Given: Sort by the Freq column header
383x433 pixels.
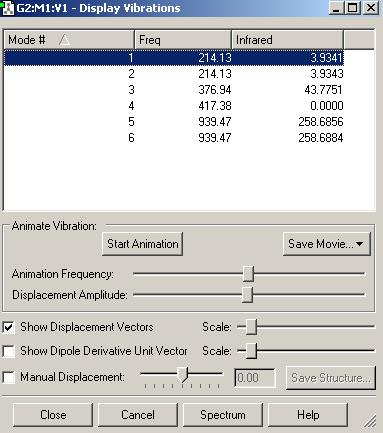Looking at the screenshot, I should pos(183,40).
